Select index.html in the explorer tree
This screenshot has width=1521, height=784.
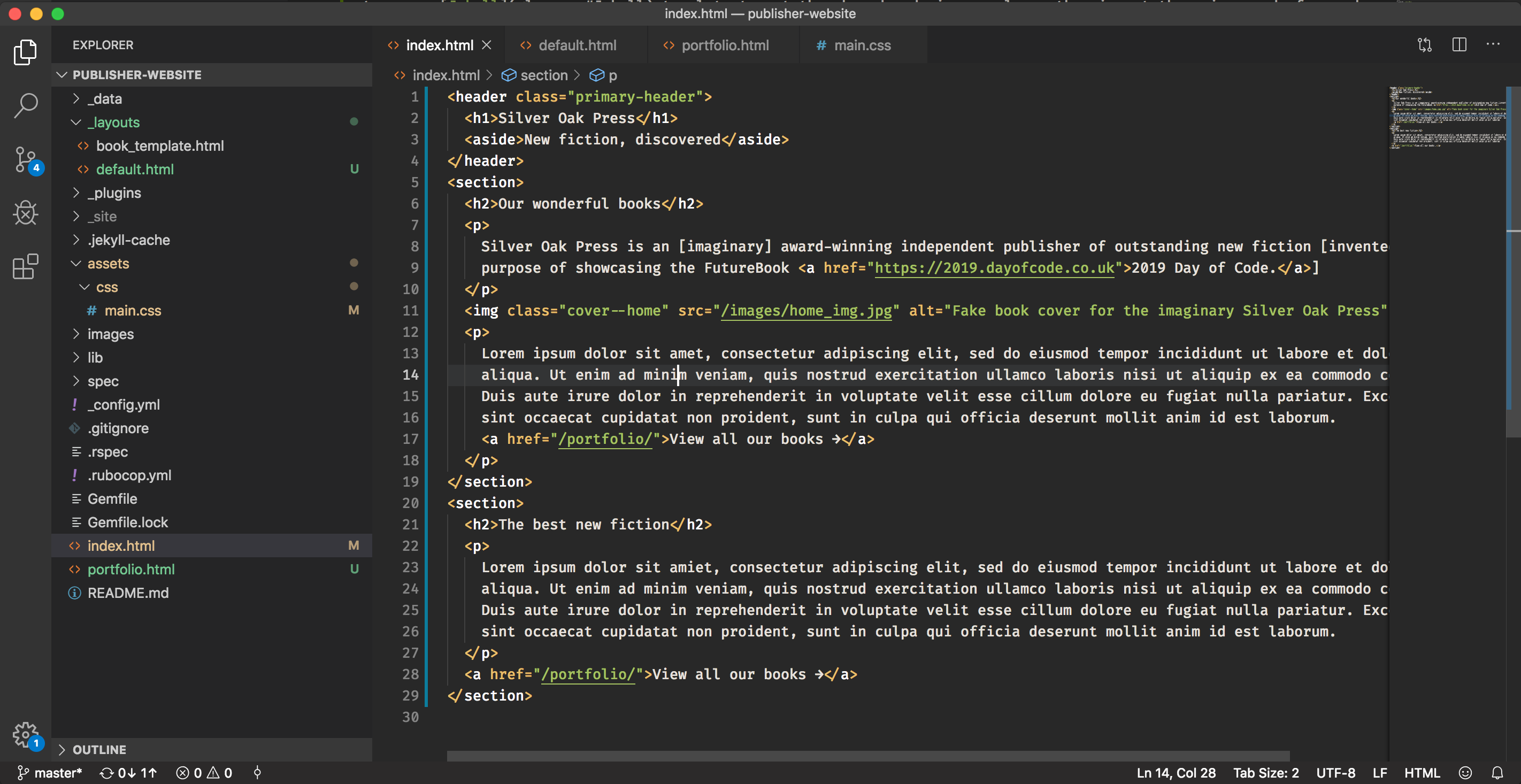(x=212, y=545)
